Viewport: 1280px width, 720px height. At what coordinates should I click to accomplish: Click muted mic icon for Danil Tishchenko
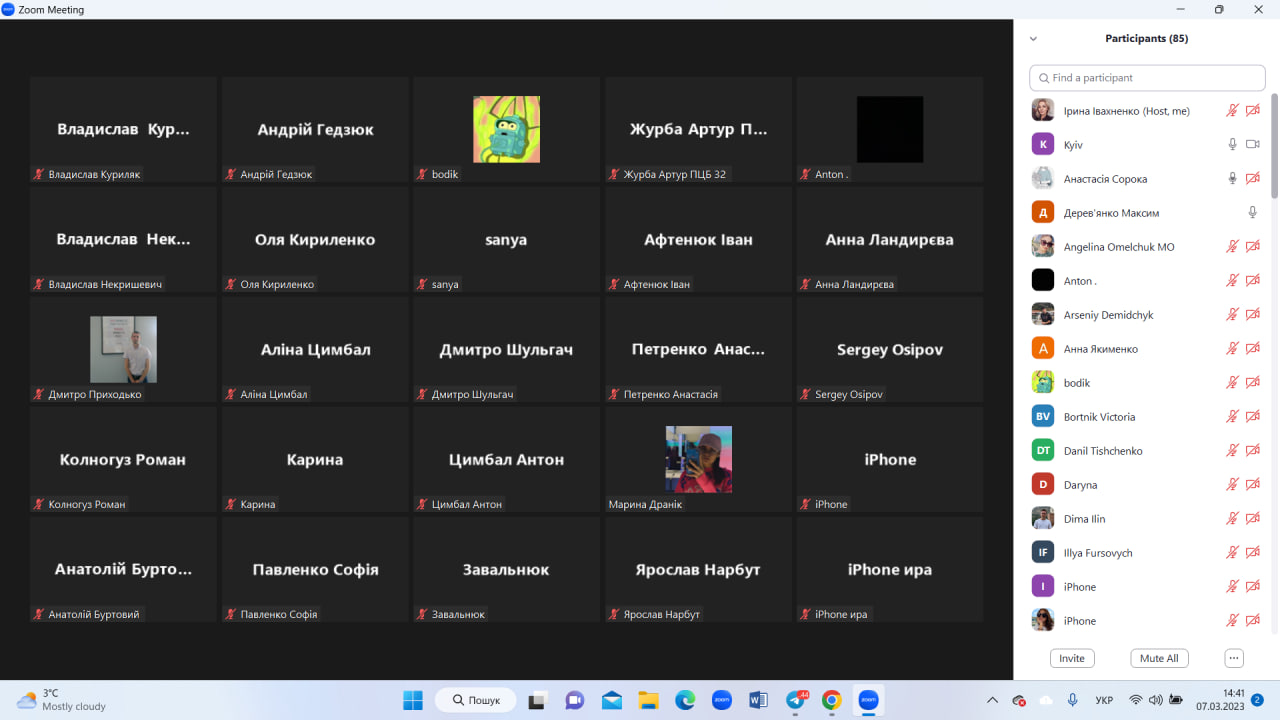tap(1233, 451)
